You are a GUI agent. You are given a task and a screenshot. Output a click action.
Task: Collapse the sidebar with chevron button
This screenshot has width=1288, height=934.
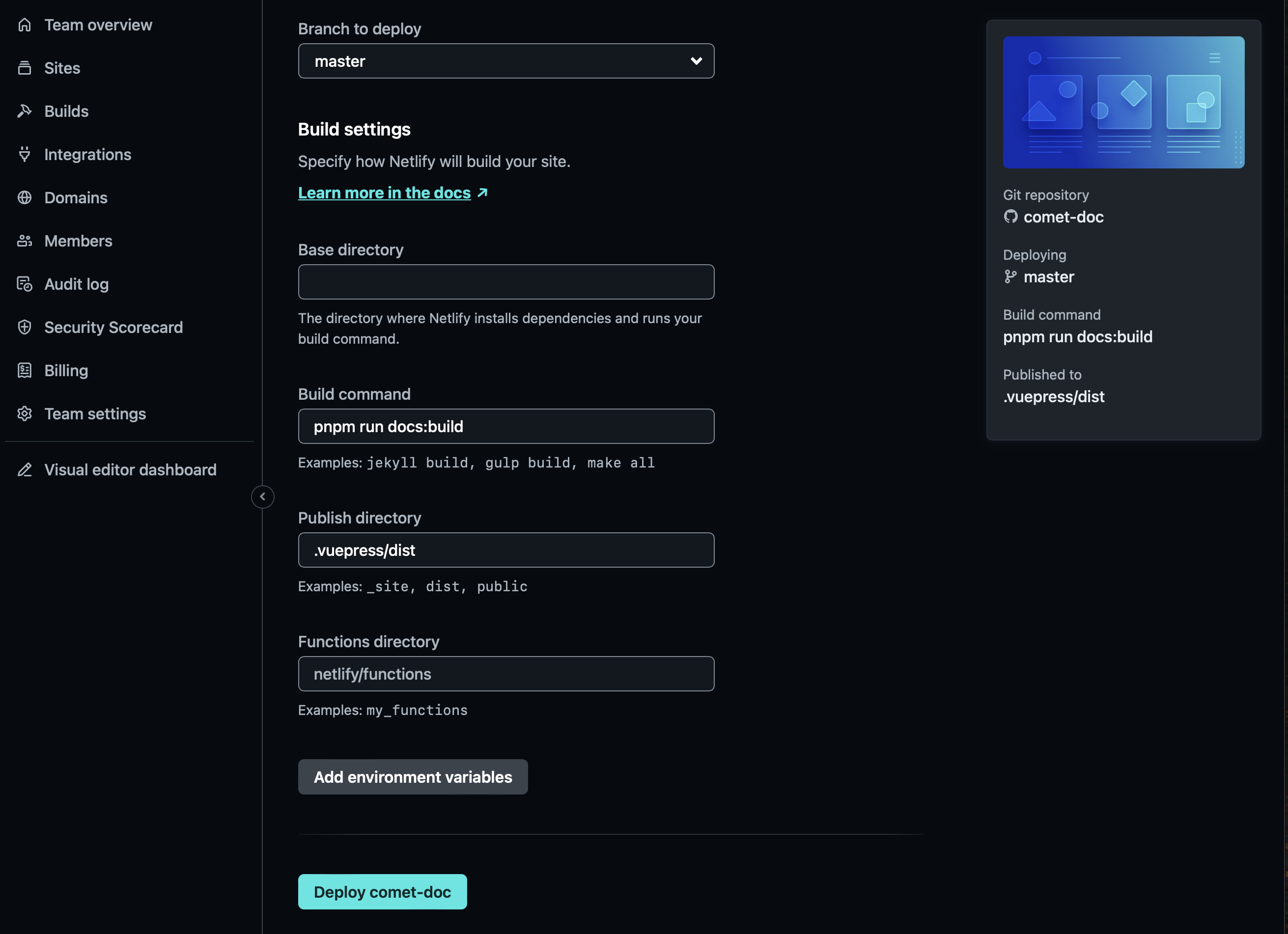[262, 497]
